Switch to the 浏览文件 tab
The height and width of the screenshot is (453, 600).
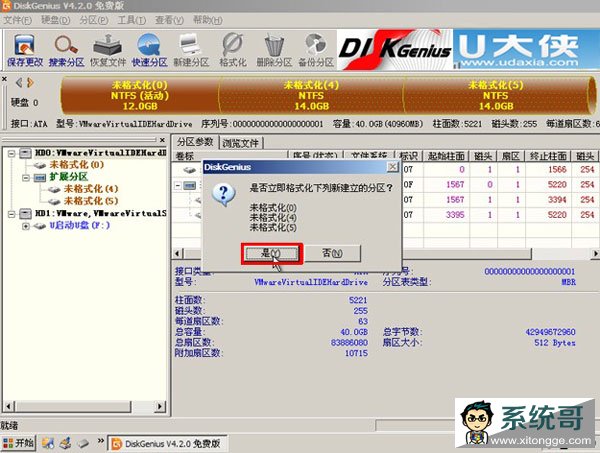(241, 143)
